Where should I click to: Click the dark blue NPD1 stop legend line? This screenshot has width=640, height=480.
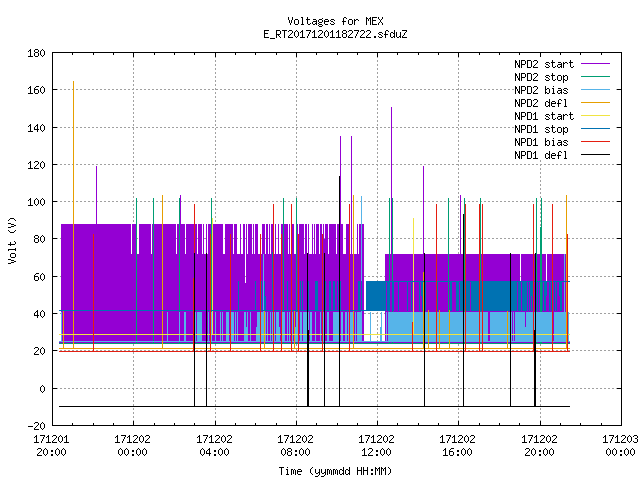595,129
